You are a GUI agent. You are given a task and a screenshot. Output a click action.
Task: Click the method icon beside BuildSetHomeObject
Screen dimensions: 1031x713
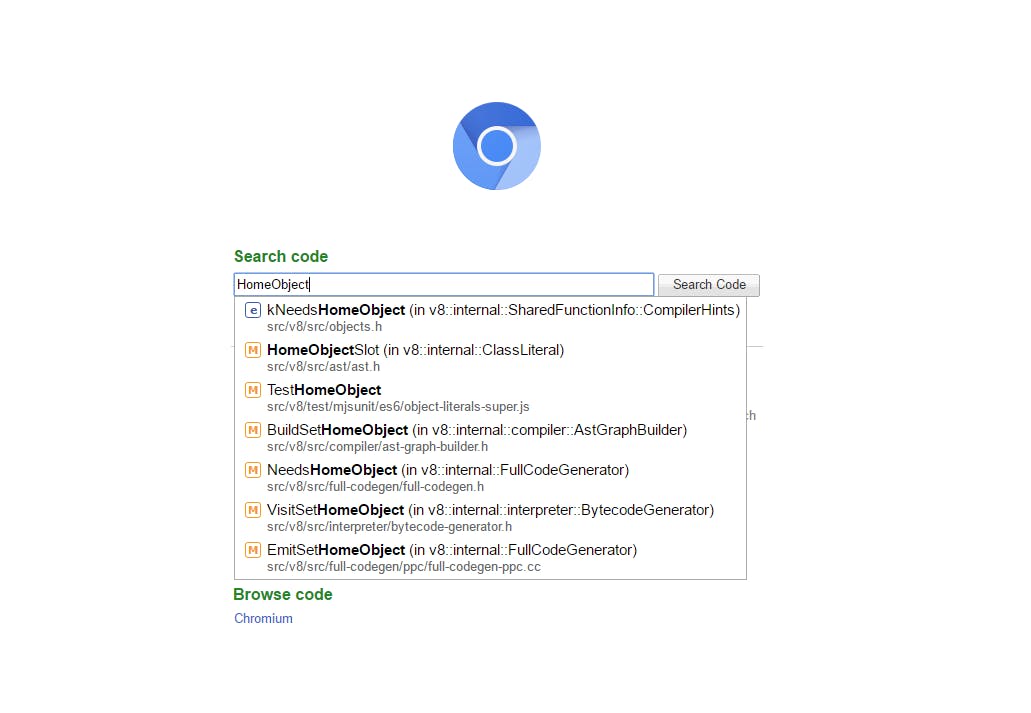252,430
